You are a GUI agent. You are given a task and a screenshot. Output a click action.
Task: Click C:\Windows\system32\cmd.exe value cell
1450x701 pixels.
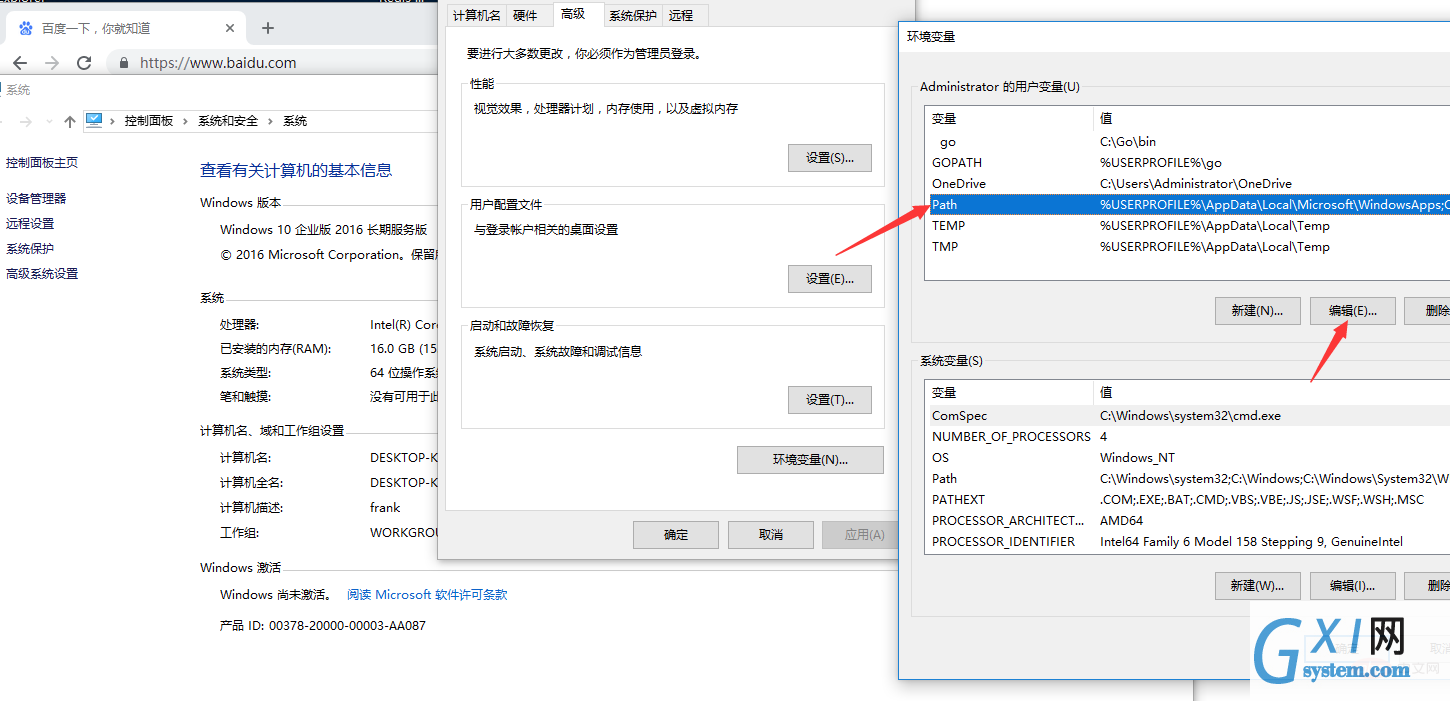(1190, 416)
